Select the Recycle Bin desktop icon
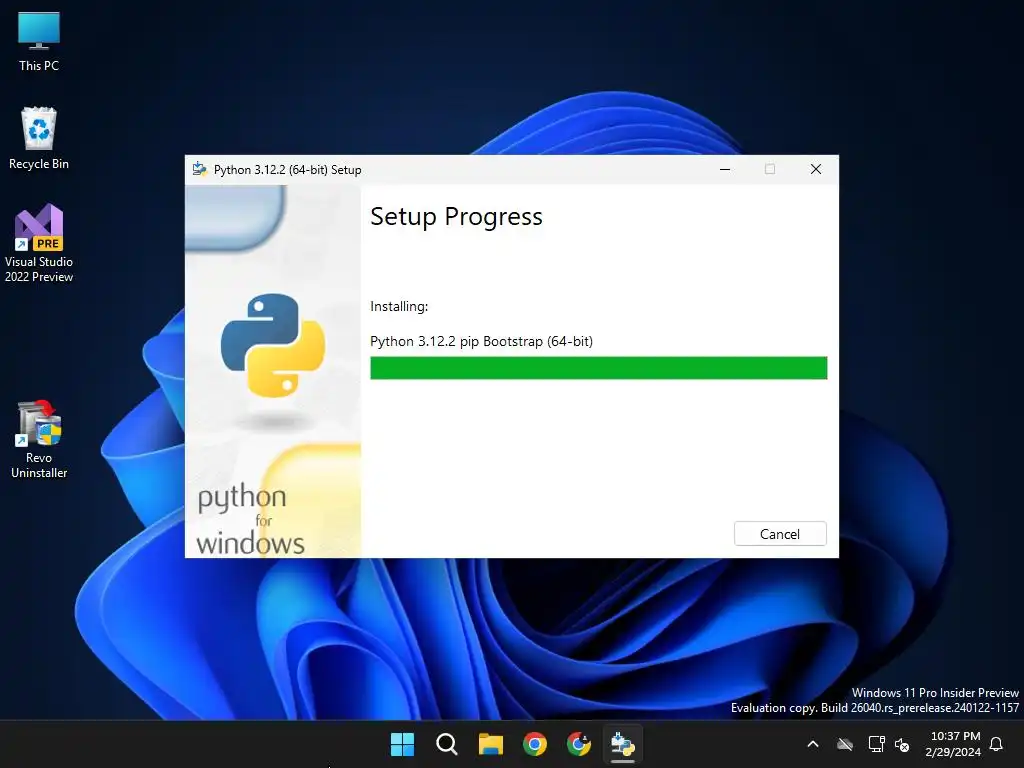 pos(39,138)
